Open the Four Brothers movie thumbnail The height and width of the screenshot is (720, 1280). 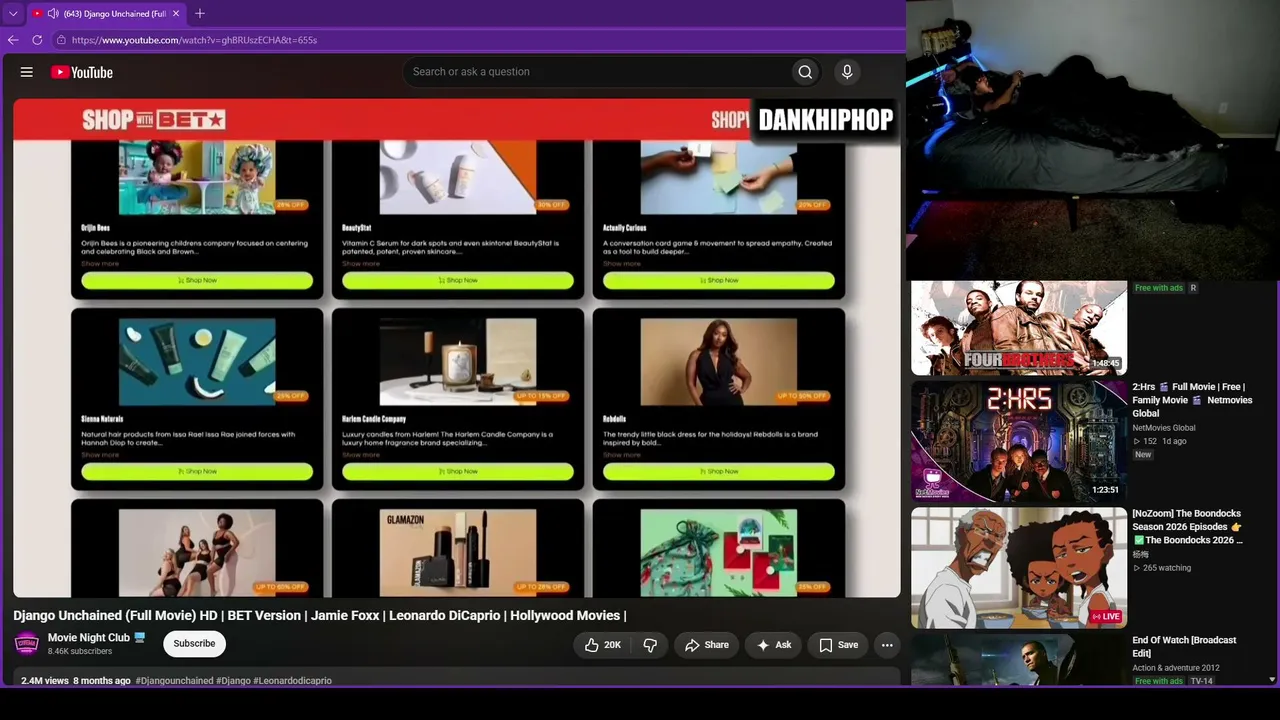[1019, 327]
